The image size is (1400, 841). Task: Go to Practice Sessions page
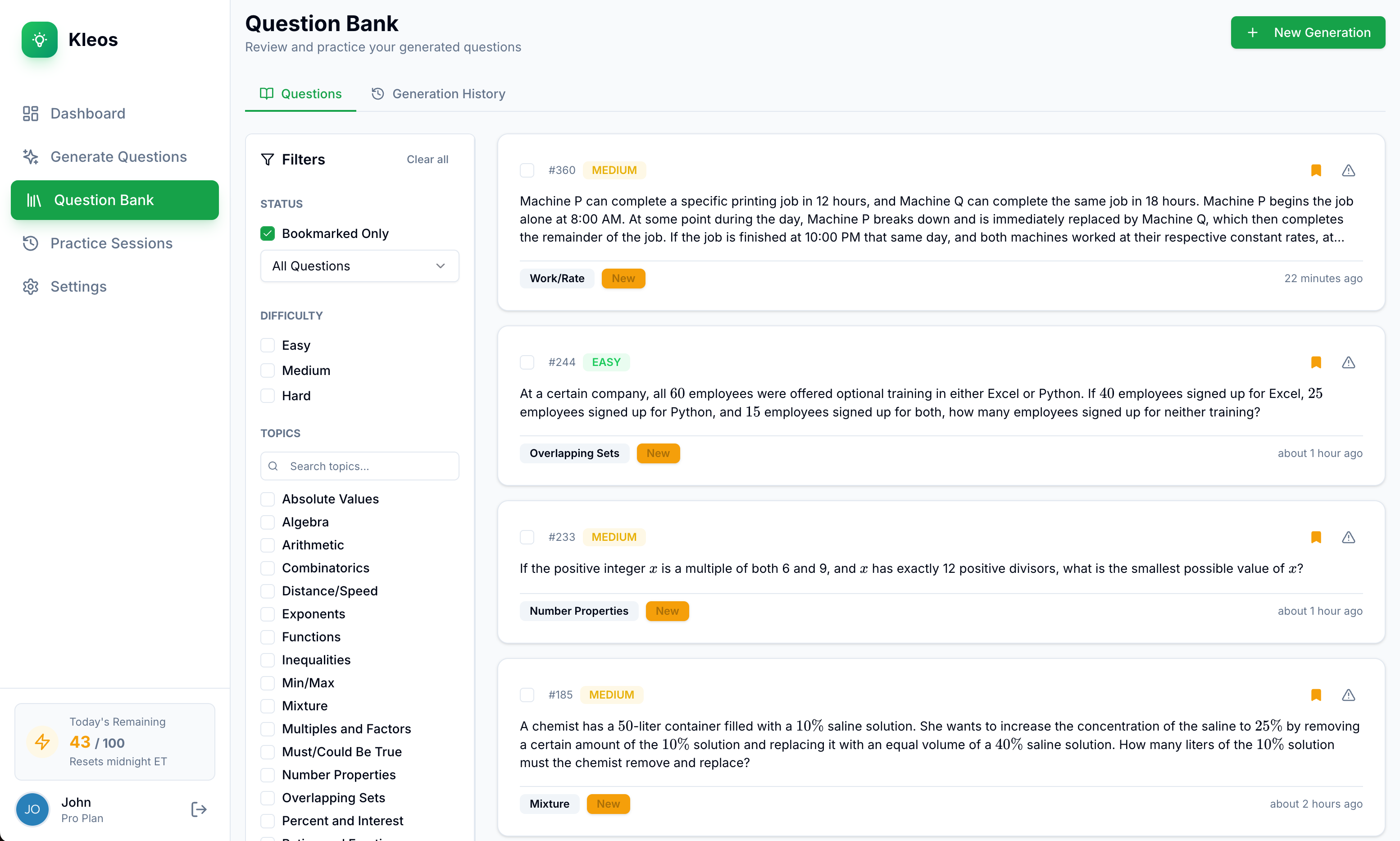tap(111, 243)
